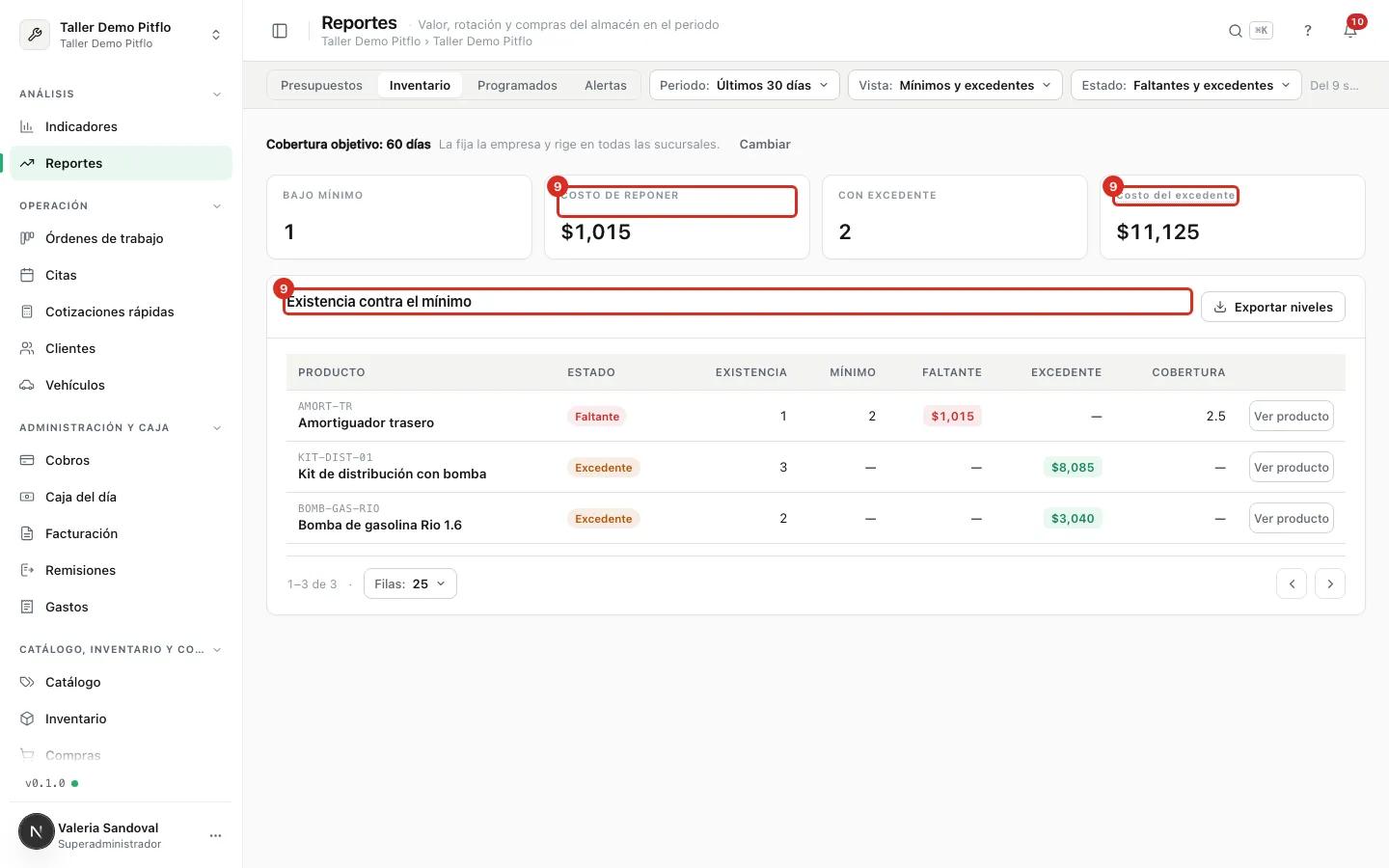View product Amortiguador trasero
The height and width of the screenshot is (868, 1389).
coord(1291,416)
